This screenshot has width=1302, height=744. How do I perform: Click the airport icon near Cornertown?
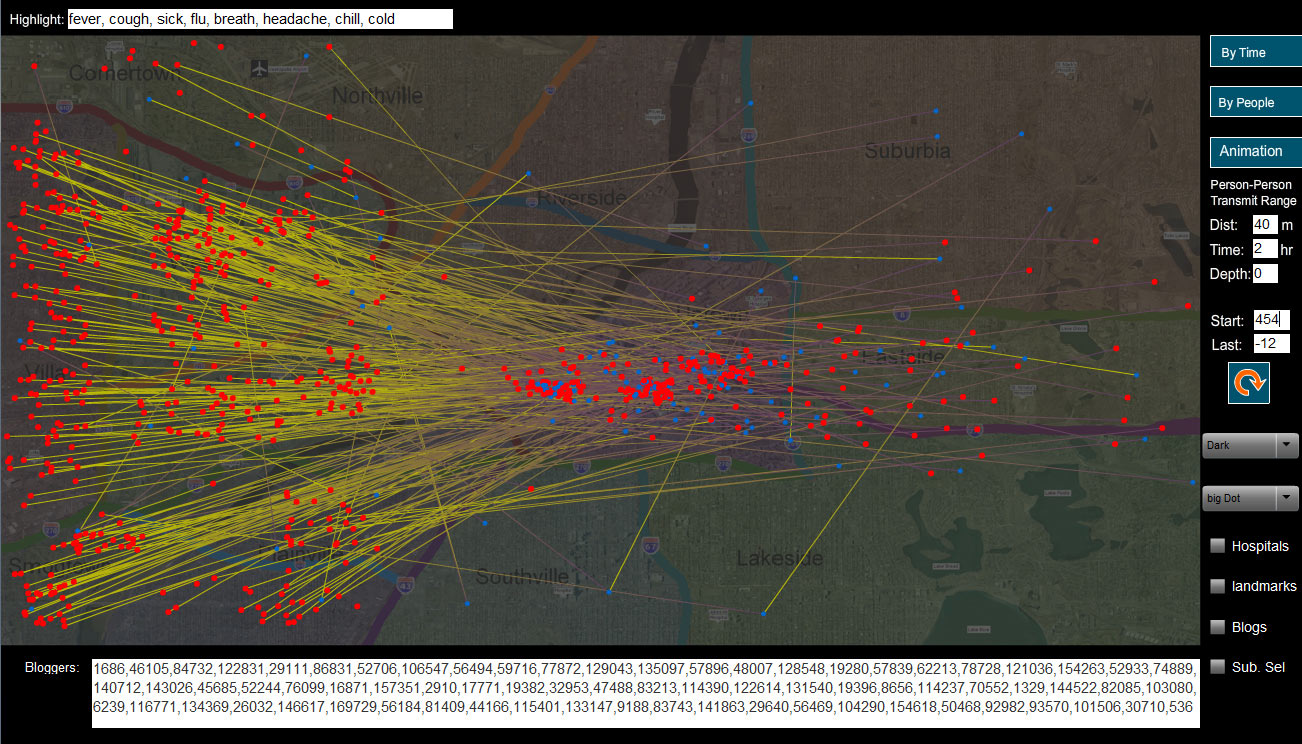tap(262, 68)
